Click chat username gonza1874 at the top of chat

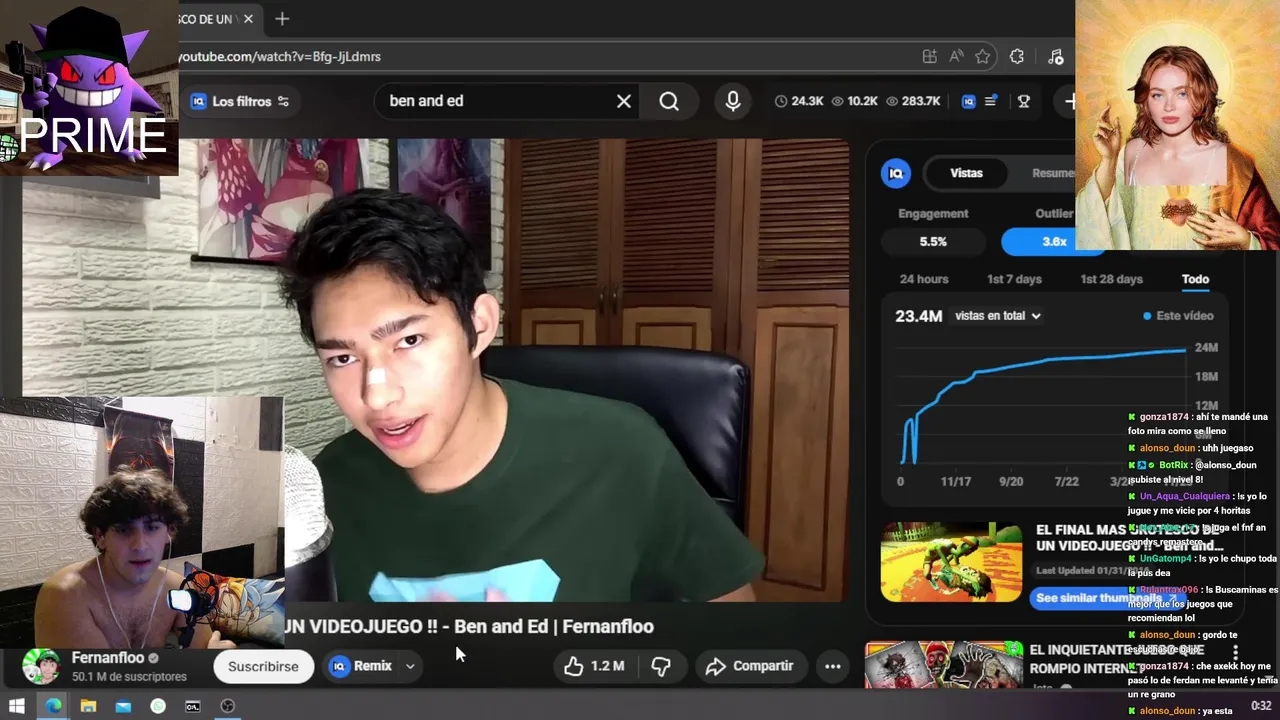1166,417
